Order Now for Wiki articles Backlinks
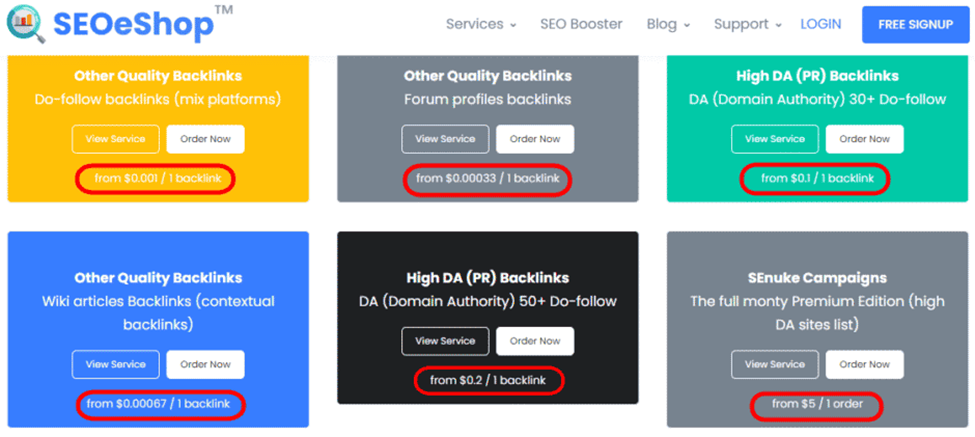 click(205, 364)
